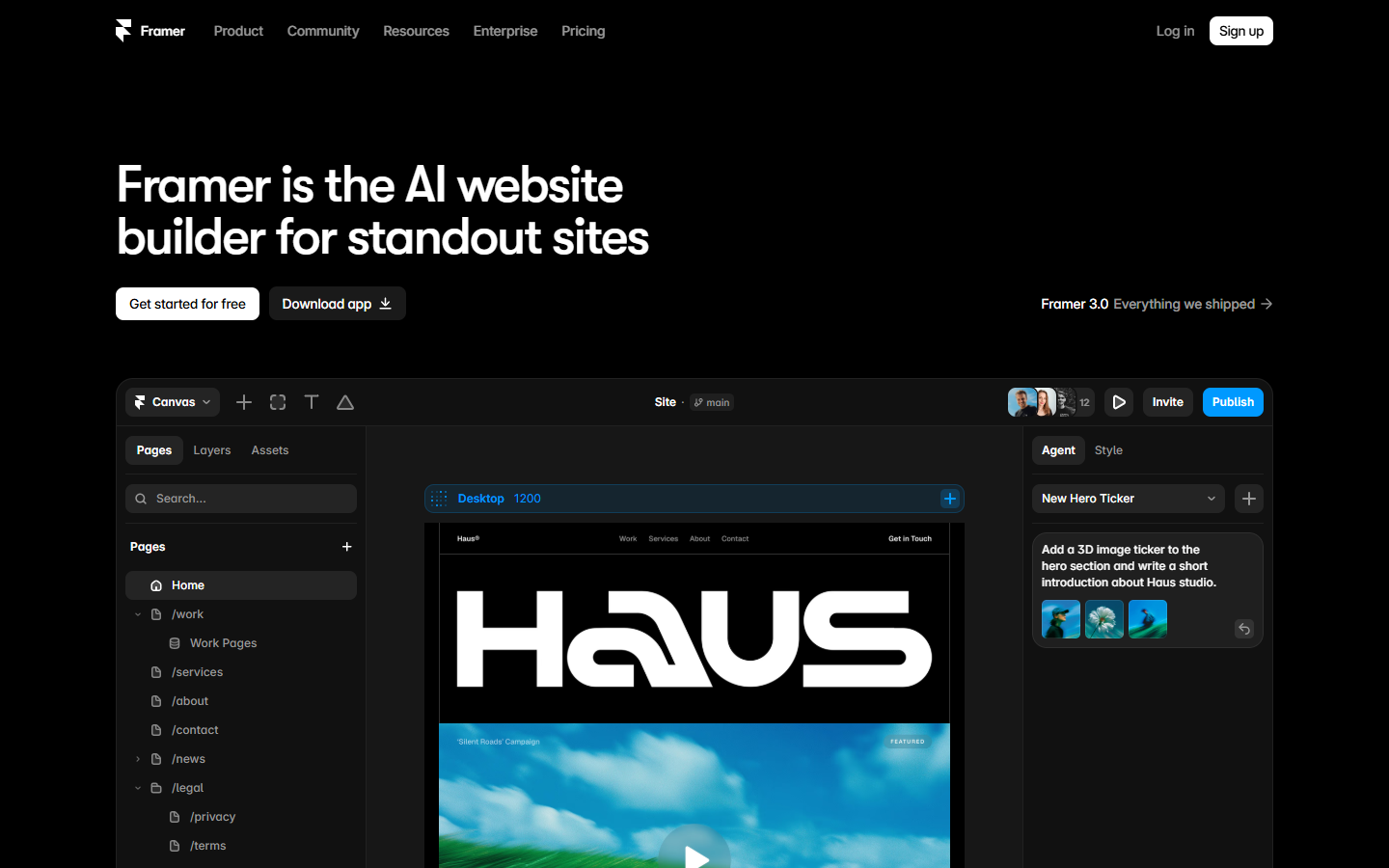Switch to the Layers tab
The height and width of the screenshot is (868, 1389).
coord(212,450)
